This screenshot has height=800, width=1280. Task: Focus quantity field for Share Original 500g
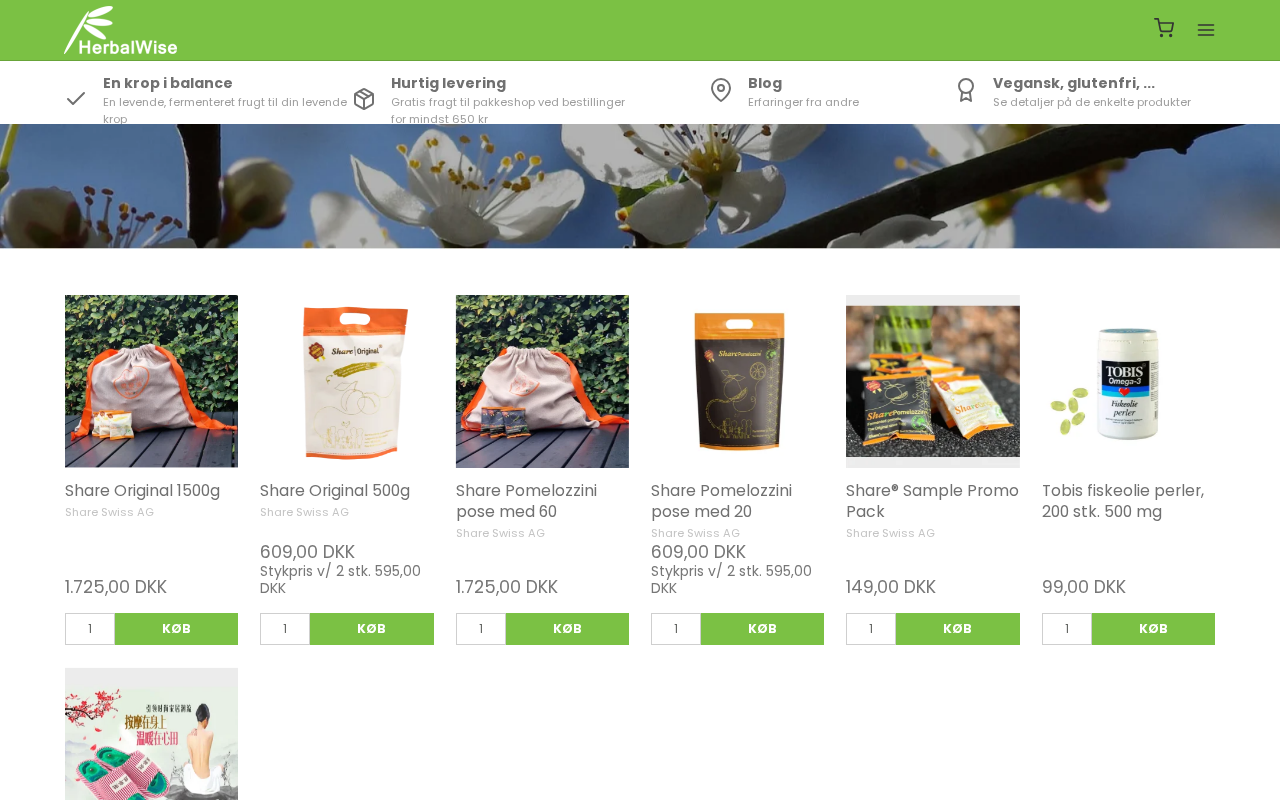(285, 629)
